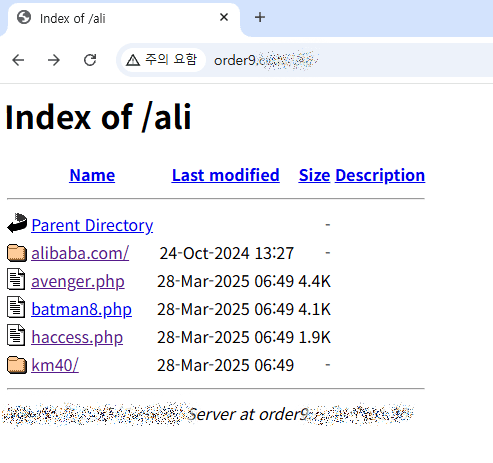The height and width of the screenshot is (463, 493).
Task: Click the avenger.php file icon
Action: 16,279
